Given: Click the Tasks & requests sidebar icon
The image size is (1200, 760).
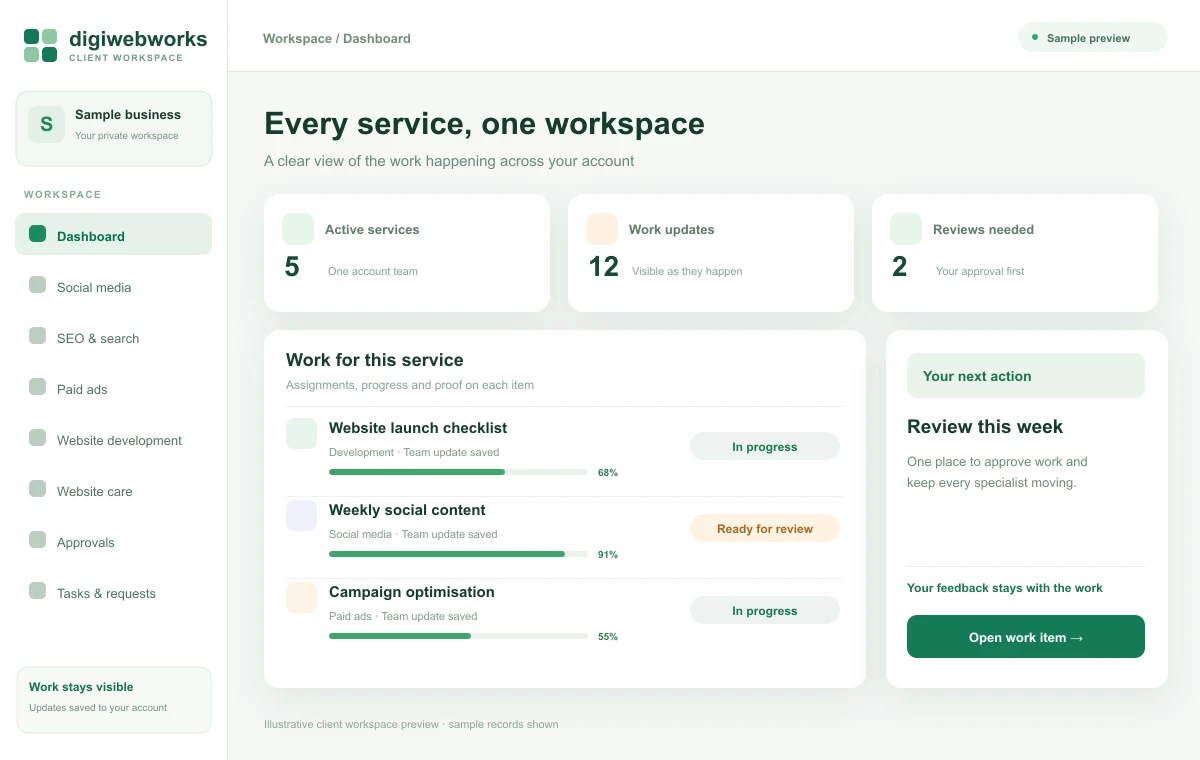Looking at the screenshot, I should click(x=37, y=591).
